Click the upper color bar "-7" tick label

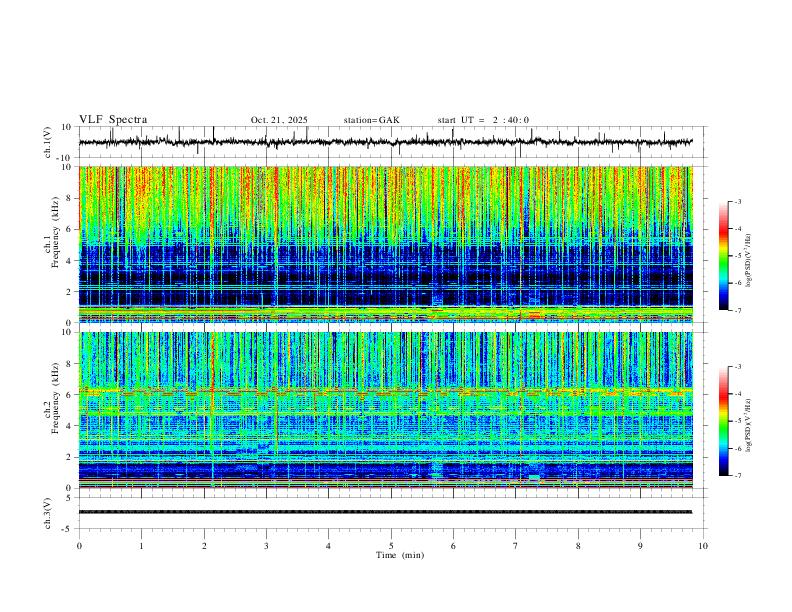737,310
